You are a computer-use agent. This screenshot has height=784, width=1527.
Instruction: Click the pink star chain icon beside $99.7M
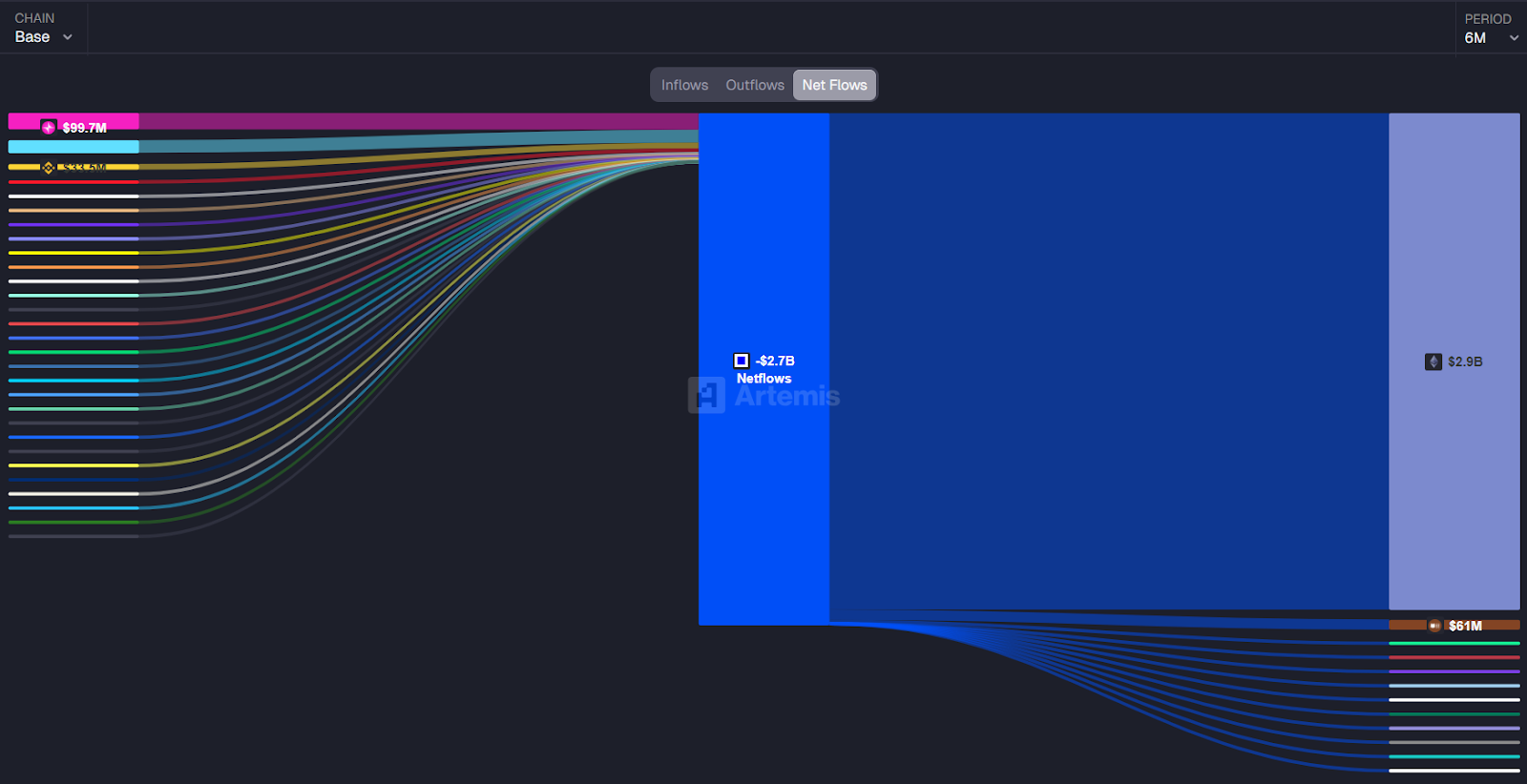[49, 127]
